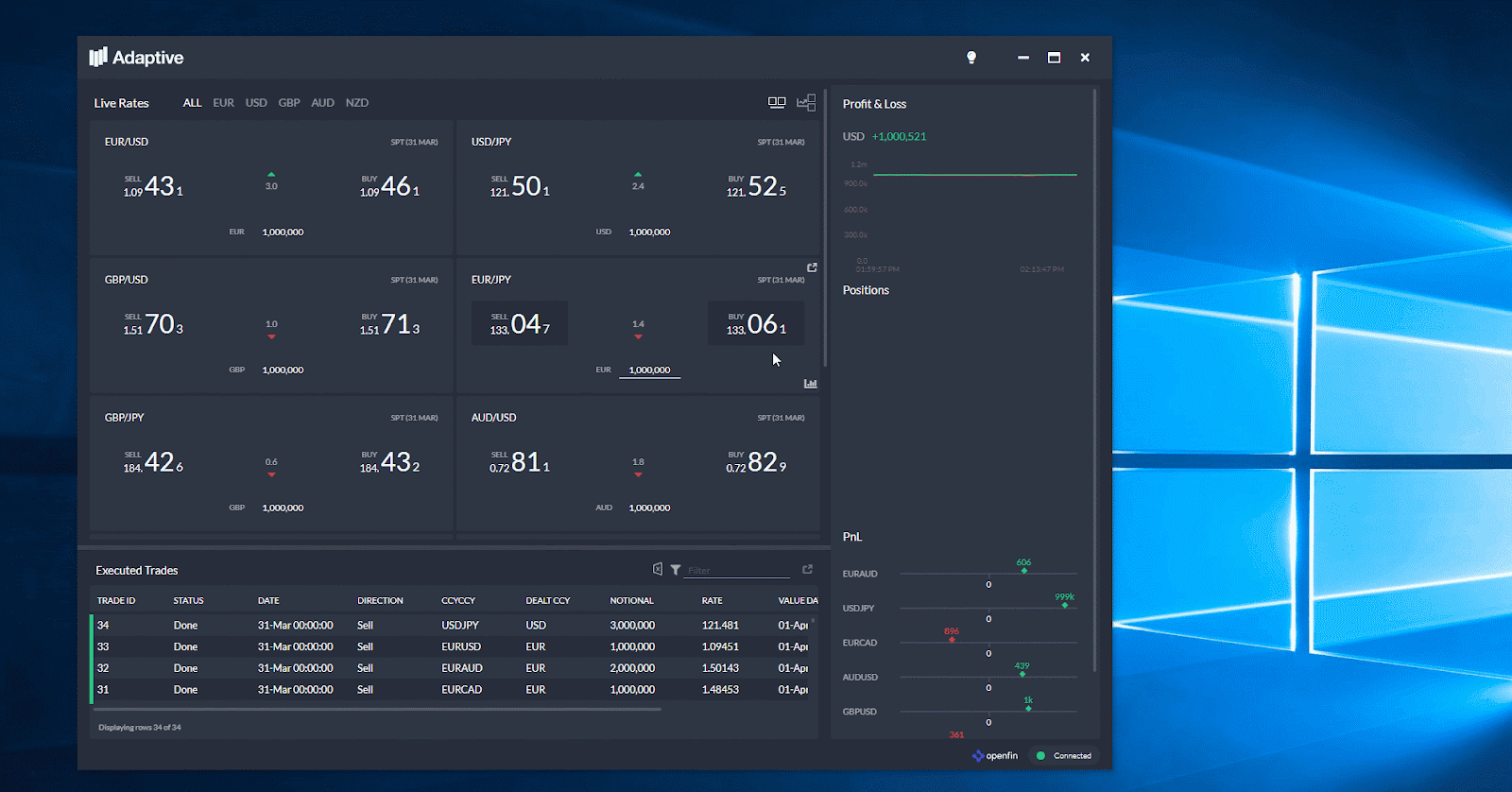Click the openfin logo
The width and height of the screenshot is (1512, 792).
(x=995, y=755)
